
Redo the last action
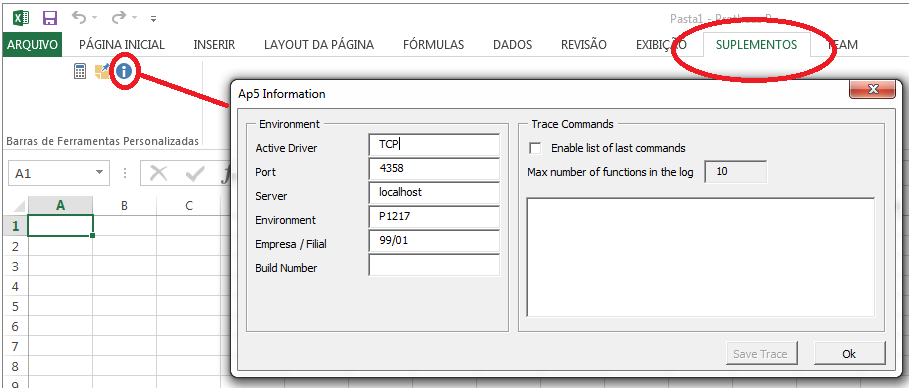pos(119,18)
